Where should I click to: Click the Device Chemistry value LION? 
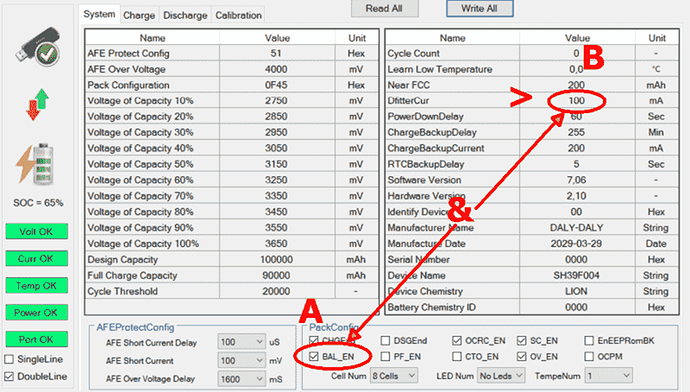click(577, 291)
